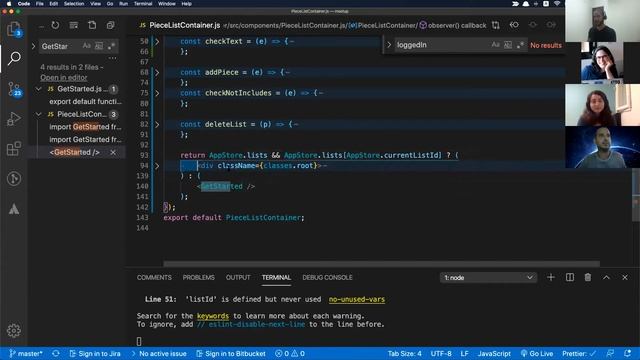The height and width of the screenshot is (360, 640).
Task: Follow the keywords link in terminal
Action: [x=213, y=316]
